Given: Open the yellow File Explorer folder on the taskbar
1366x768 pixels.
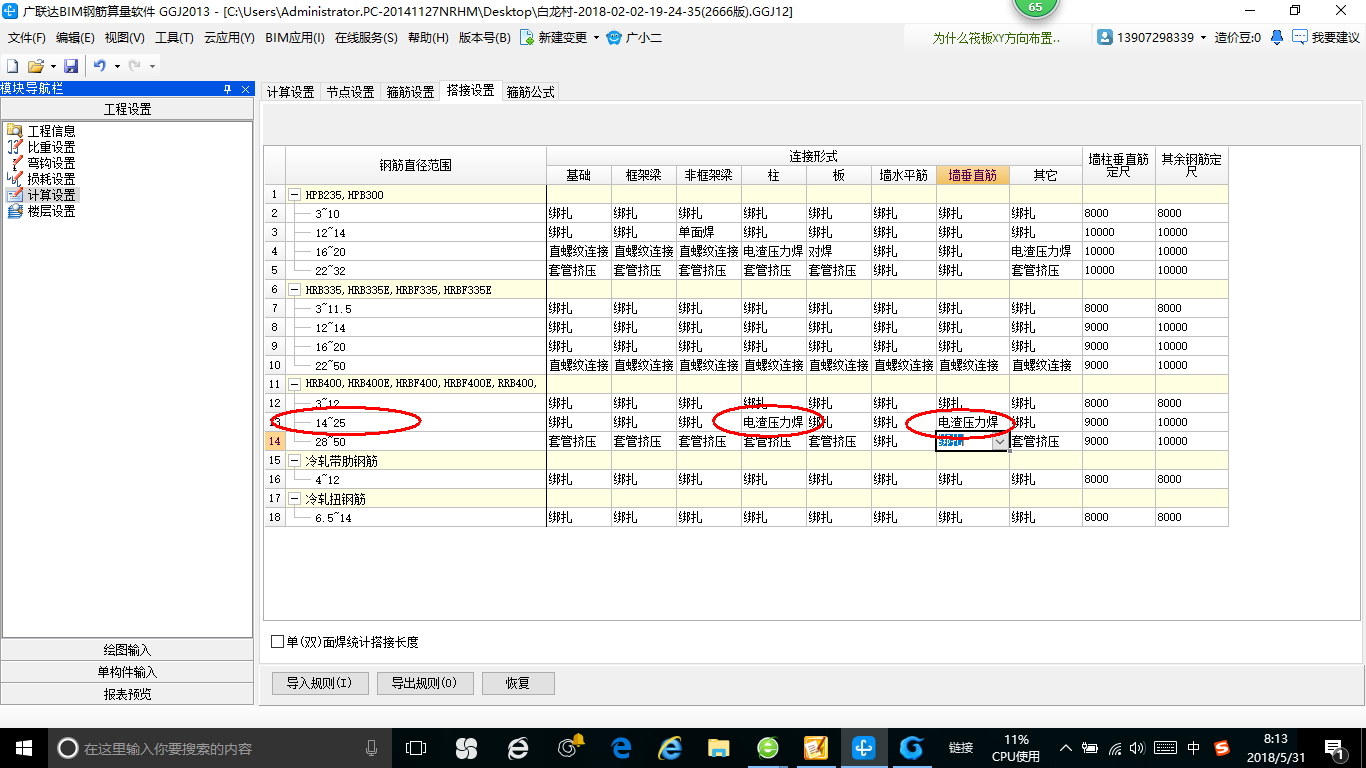Looking at the screenshot, I should pyautogui.click(x=718, y=748).
